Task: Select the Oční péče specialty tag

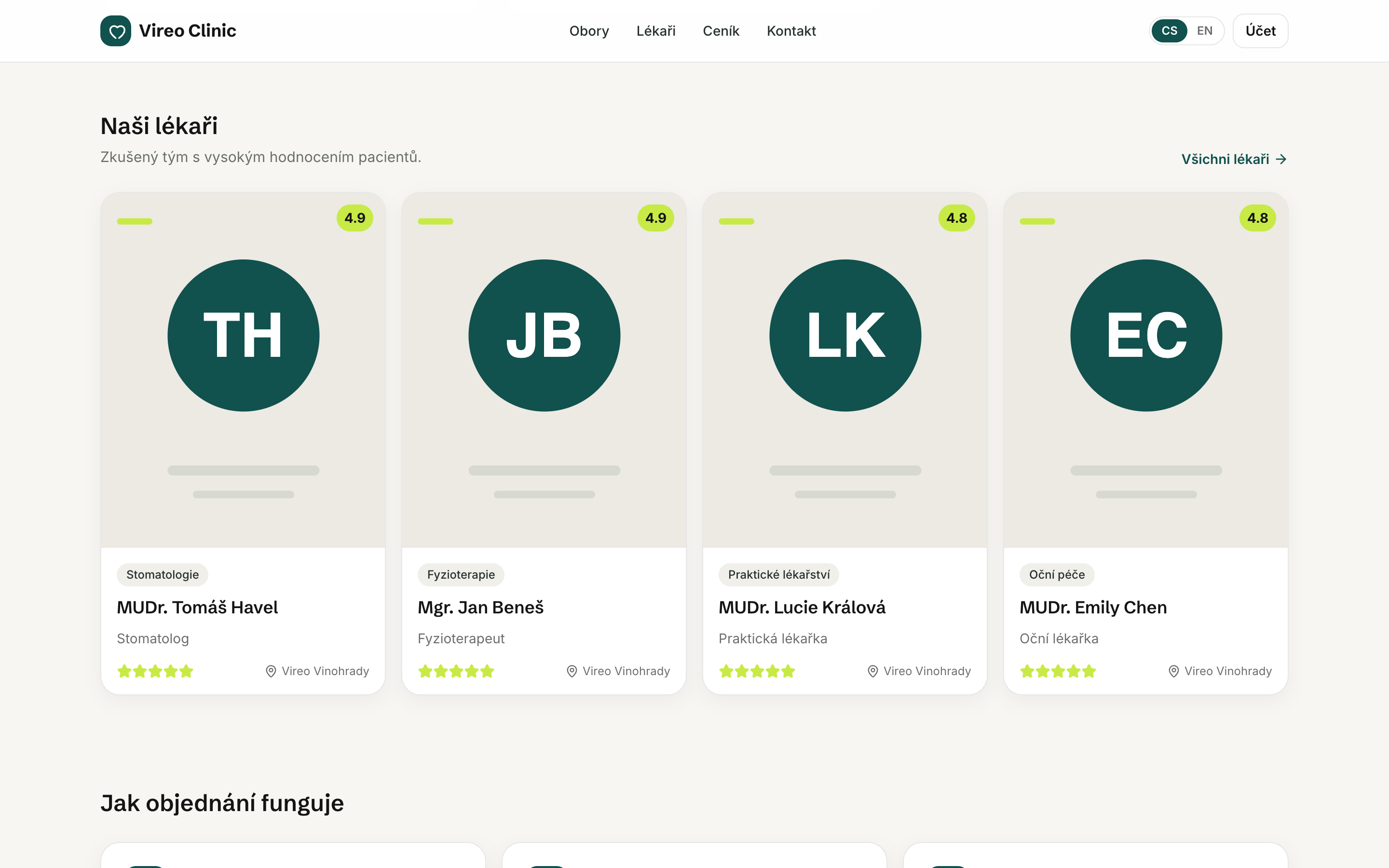Action: [1057, 575]
